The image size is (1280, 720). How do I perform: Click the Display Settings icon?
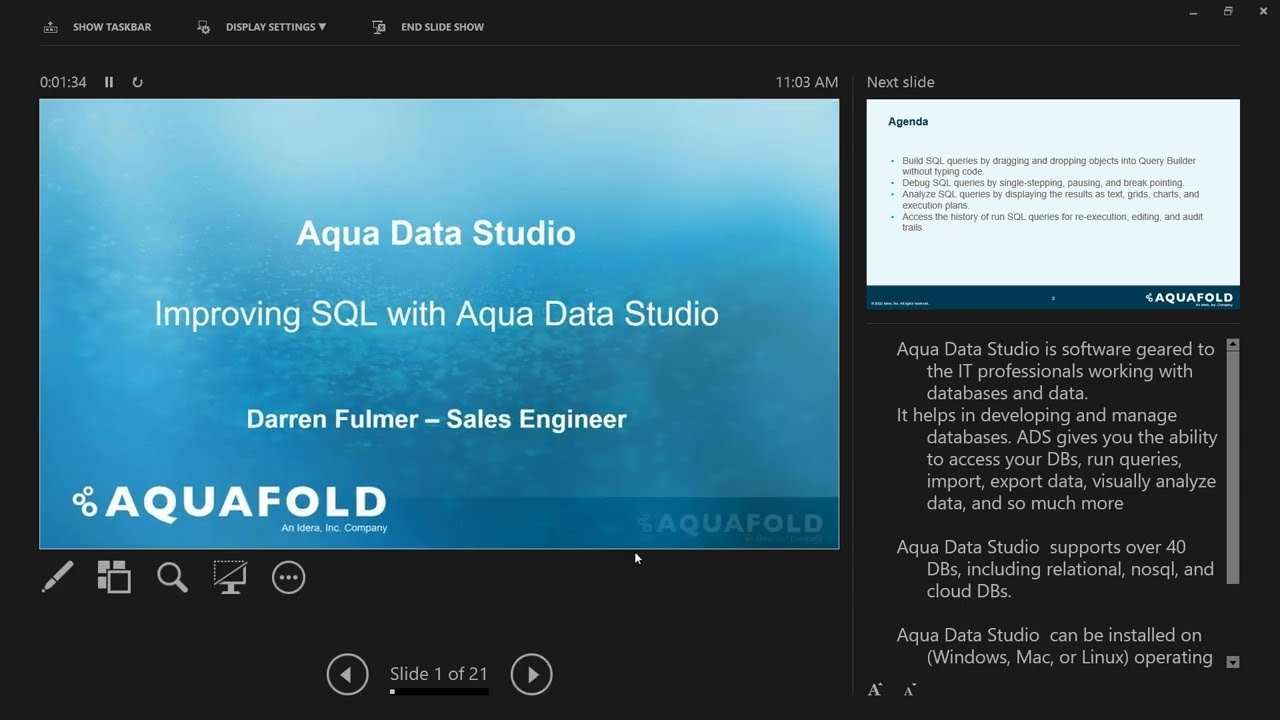(x=204, y=27)
